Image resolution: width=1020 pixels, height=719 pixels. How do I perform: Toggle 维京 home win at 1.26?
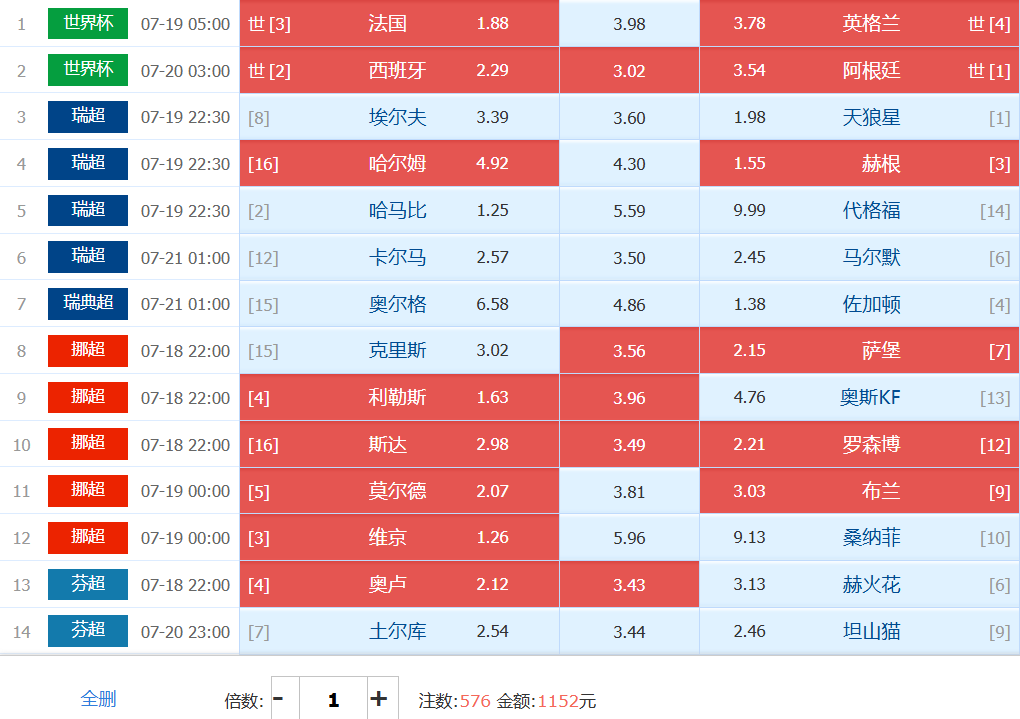click(399, 537)
